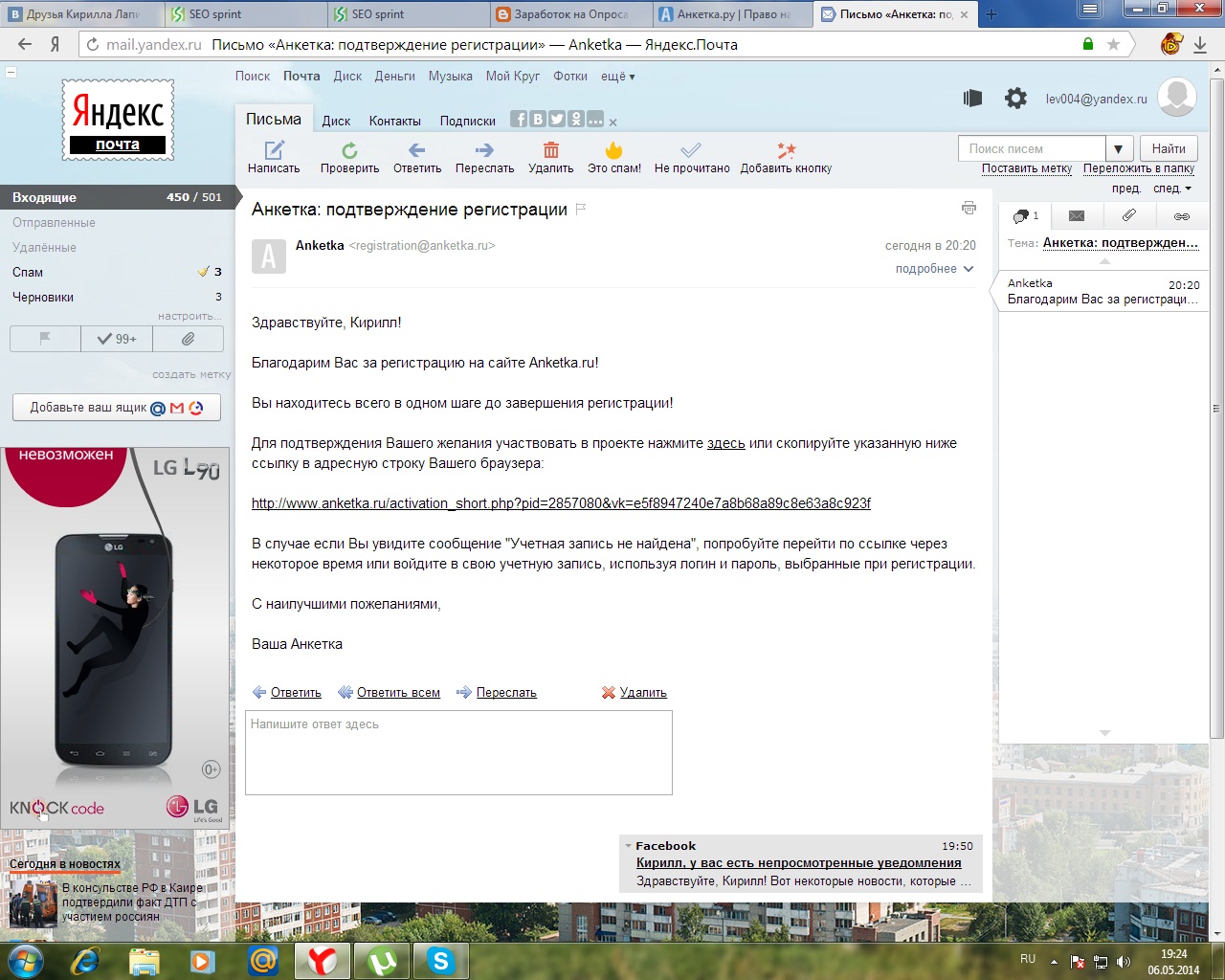Switch to Письма tab
The height and width of the screenshot is (980, 1225).
[274, 120]
